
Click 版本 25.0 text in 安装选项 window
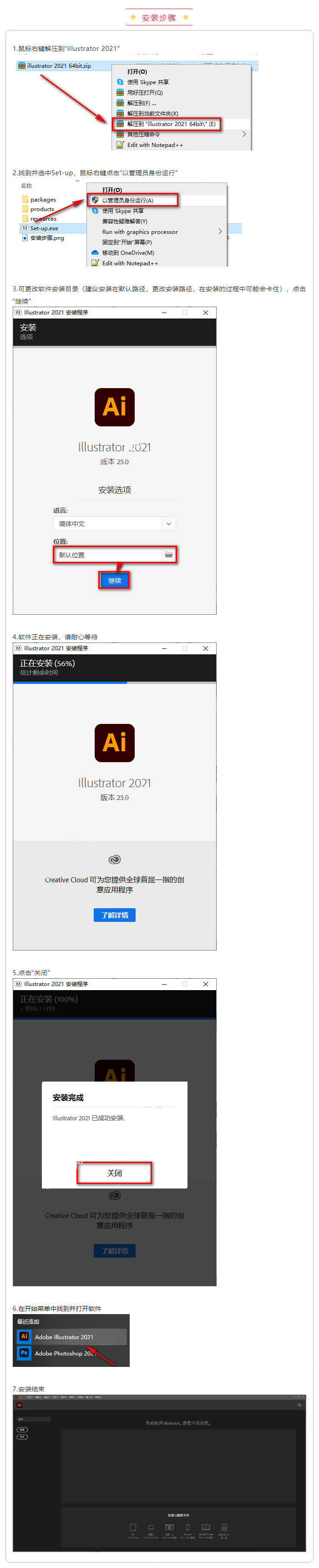(115, 461)
